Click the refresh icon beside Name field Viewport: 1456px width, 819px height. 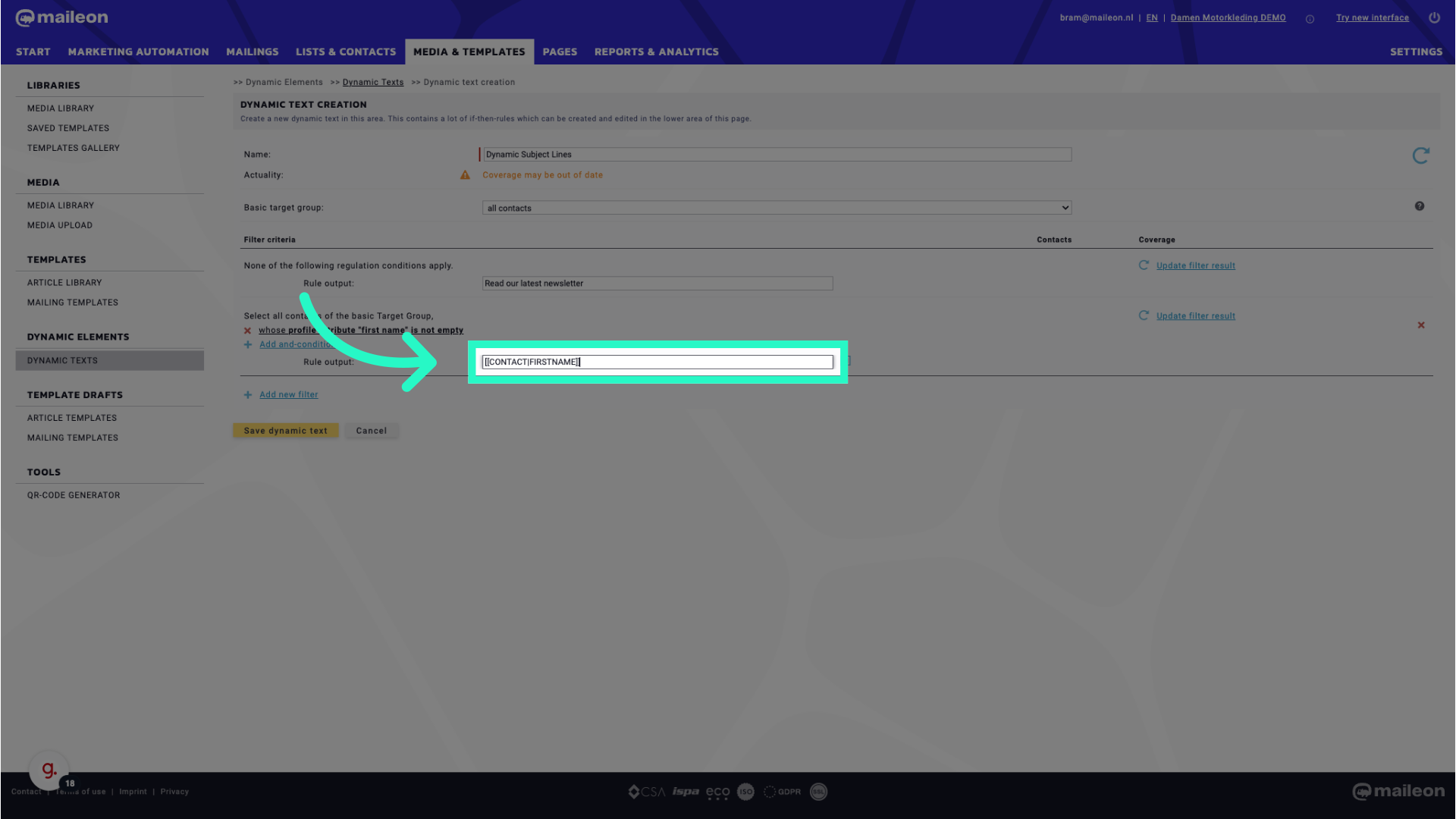coord(1420,155)
